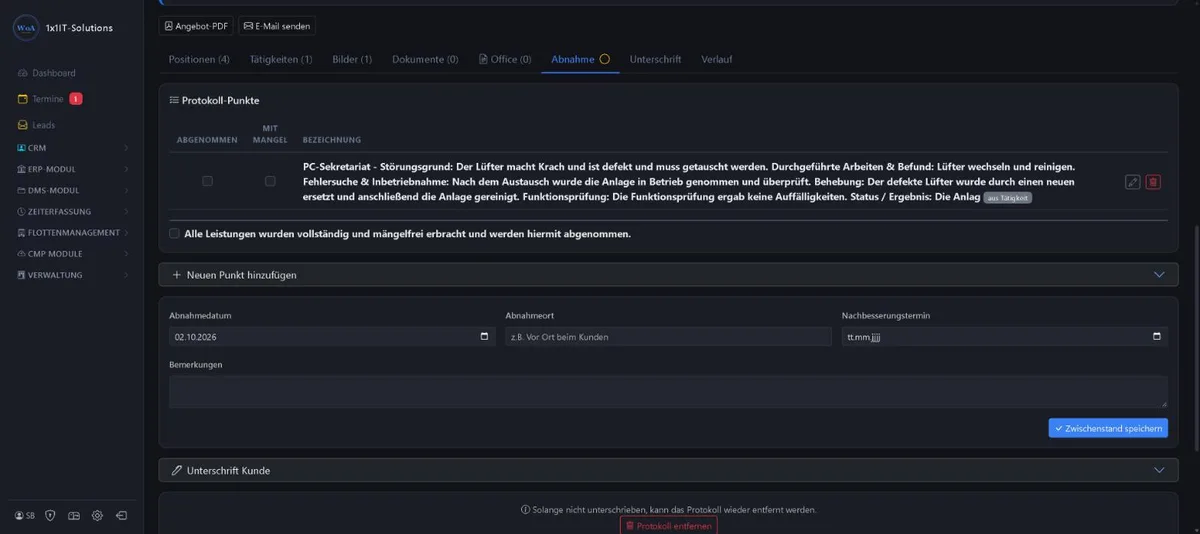The height and width of the screenshot is (534, 1200).
Task: Switch to the Unterschrift tab
Action: pos(655,59)
